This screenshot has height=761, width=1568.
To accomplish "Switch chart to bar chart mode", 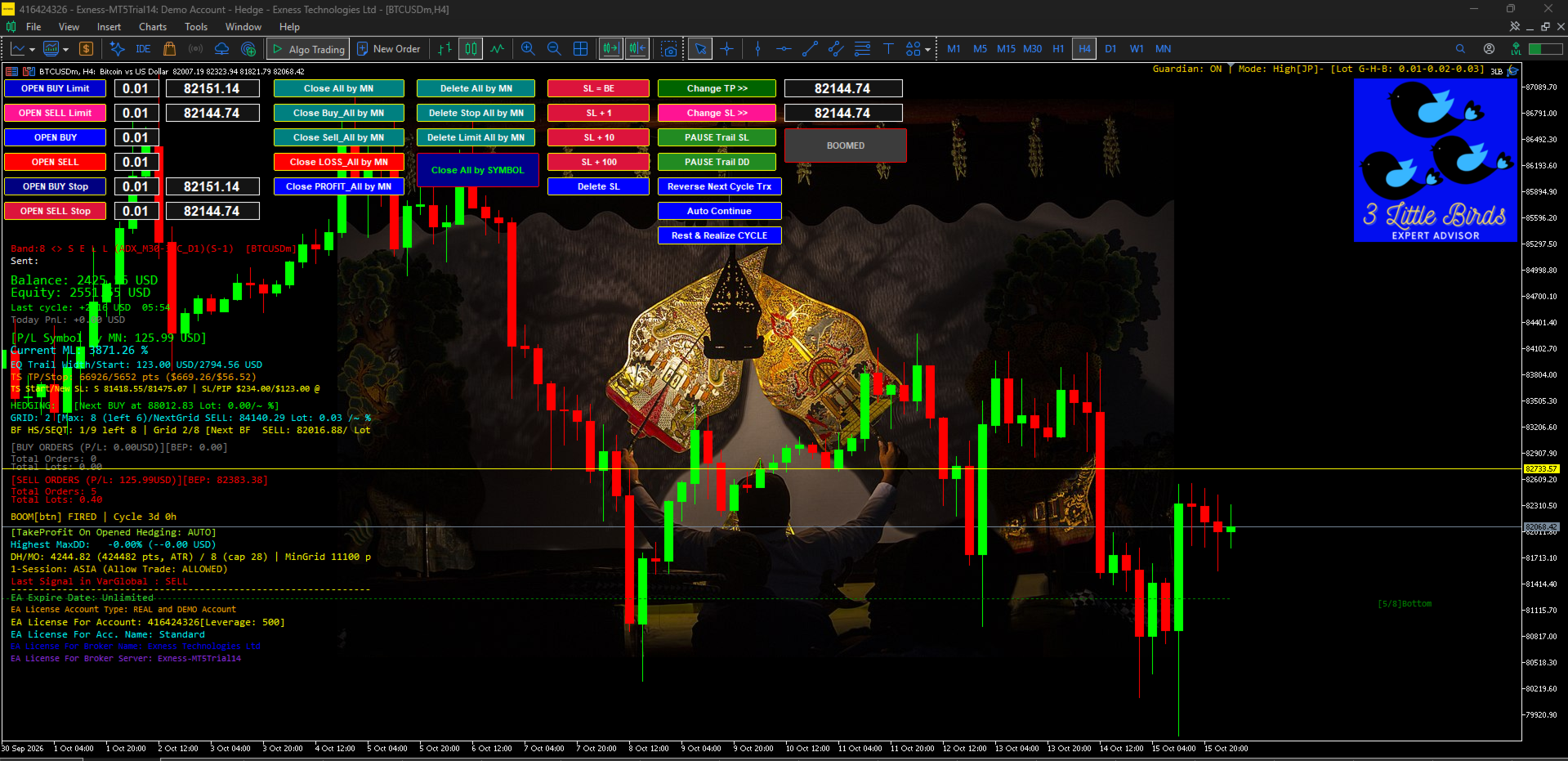I will point(444,49).
